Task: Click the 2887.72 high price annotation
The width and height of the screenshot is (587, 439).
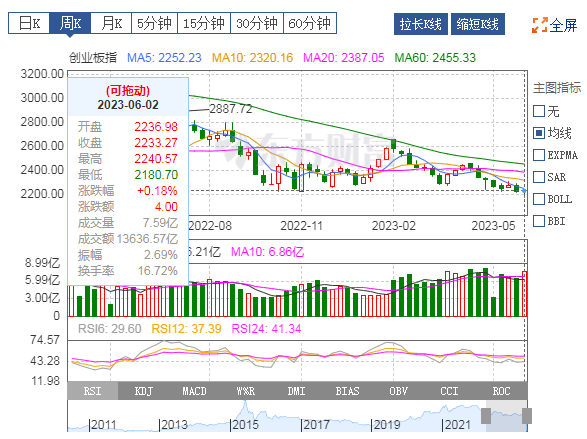Action: click(x=231, y=109)
